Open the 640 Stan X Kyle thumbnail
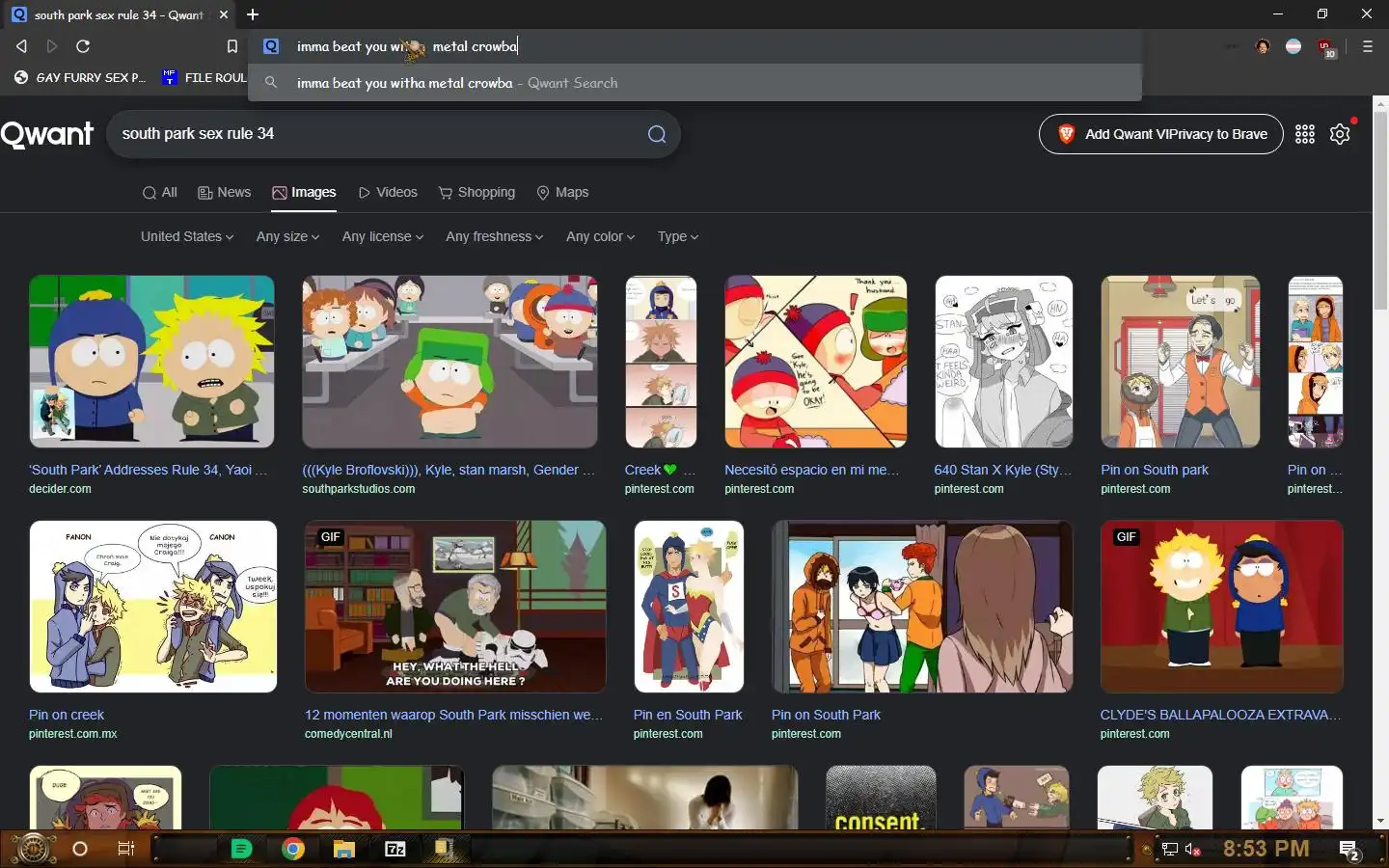The width and height of the screenshot is (1389, 868). pyautogui.click(x=1003, y=362)
